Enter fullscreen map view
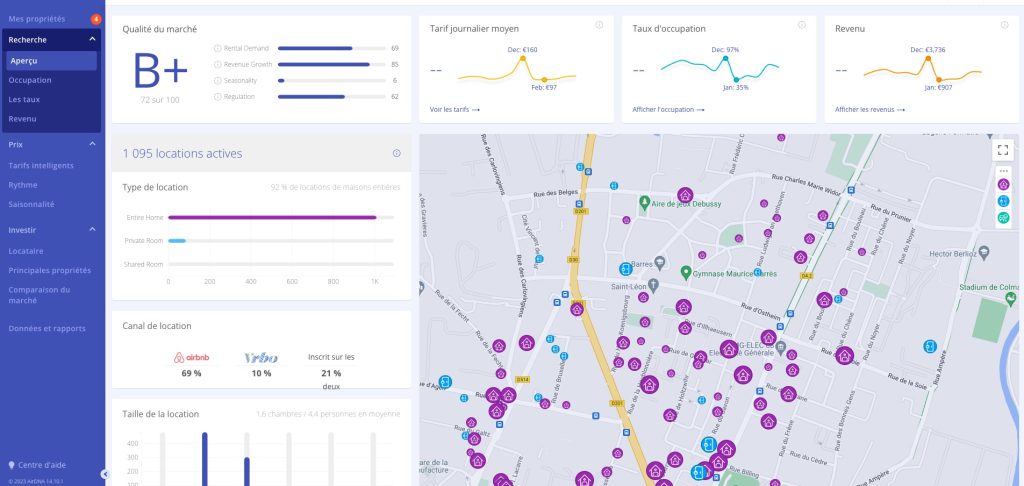Viewport: 1024px width, 486px height. pos(1003,150)
